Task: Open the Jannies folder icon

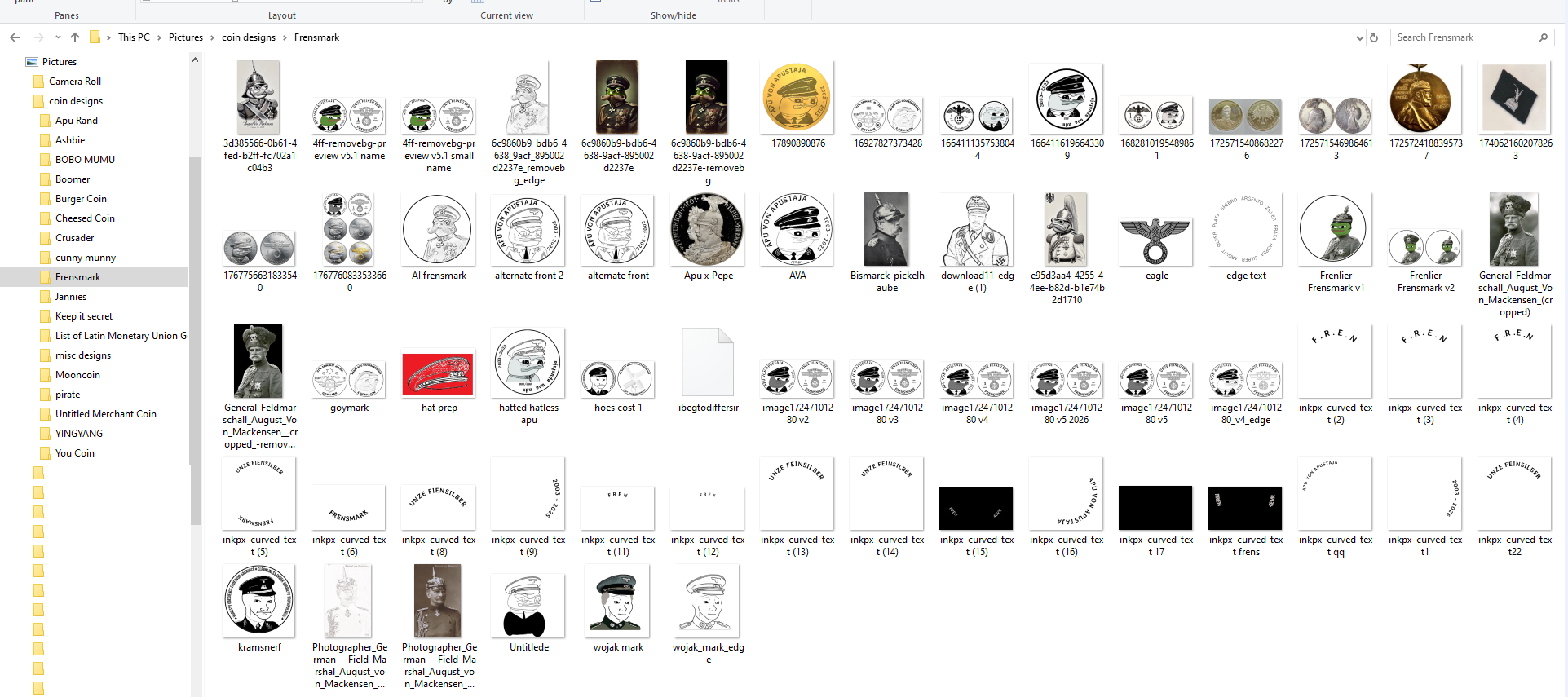Action: [x=45, y=297]
